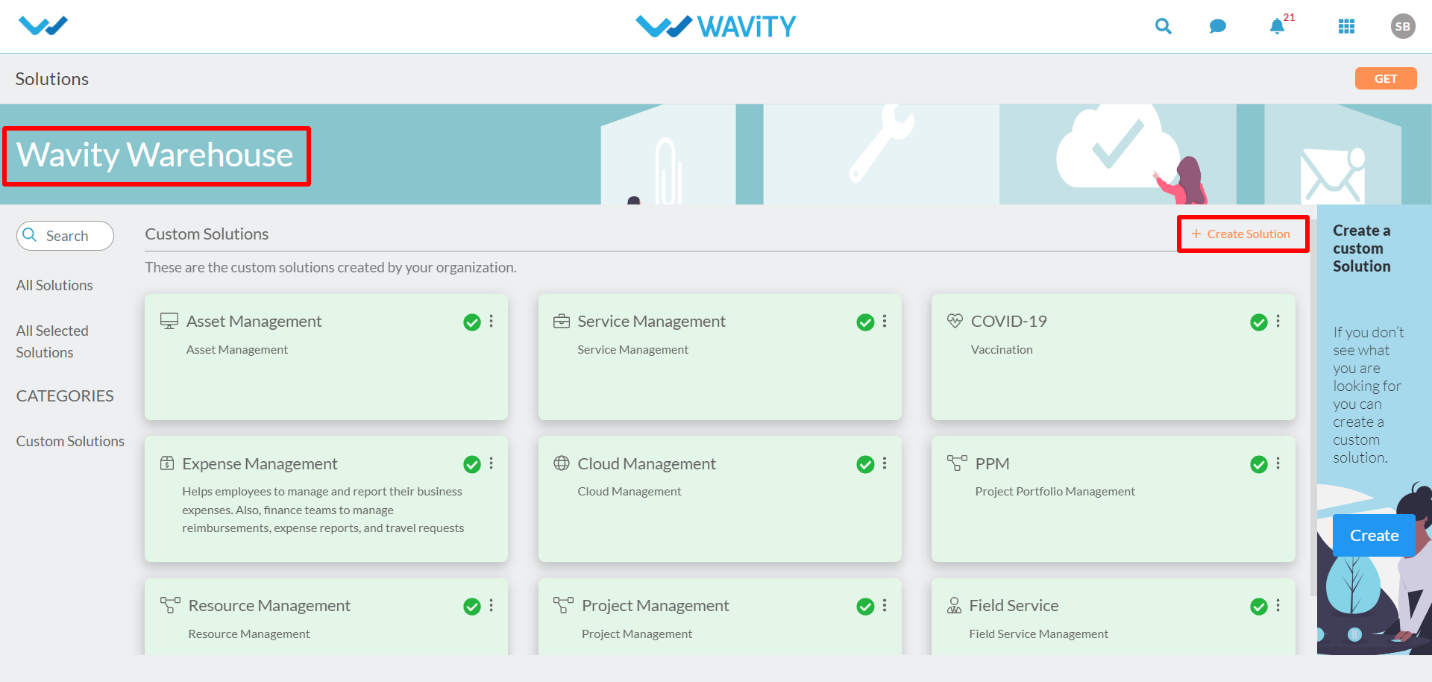Click the sidebar Search field
The width and height of the screenshot is (1432, 682).
pos(65,236)
